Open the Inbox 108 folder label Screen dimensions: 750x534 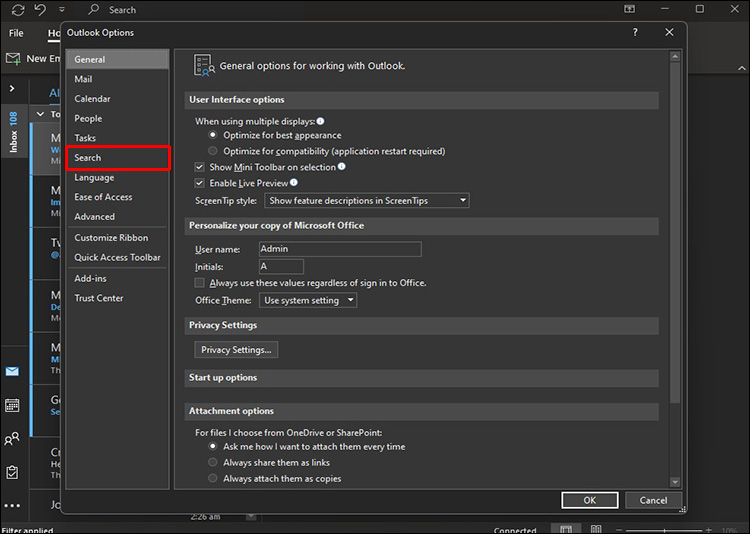13,132
